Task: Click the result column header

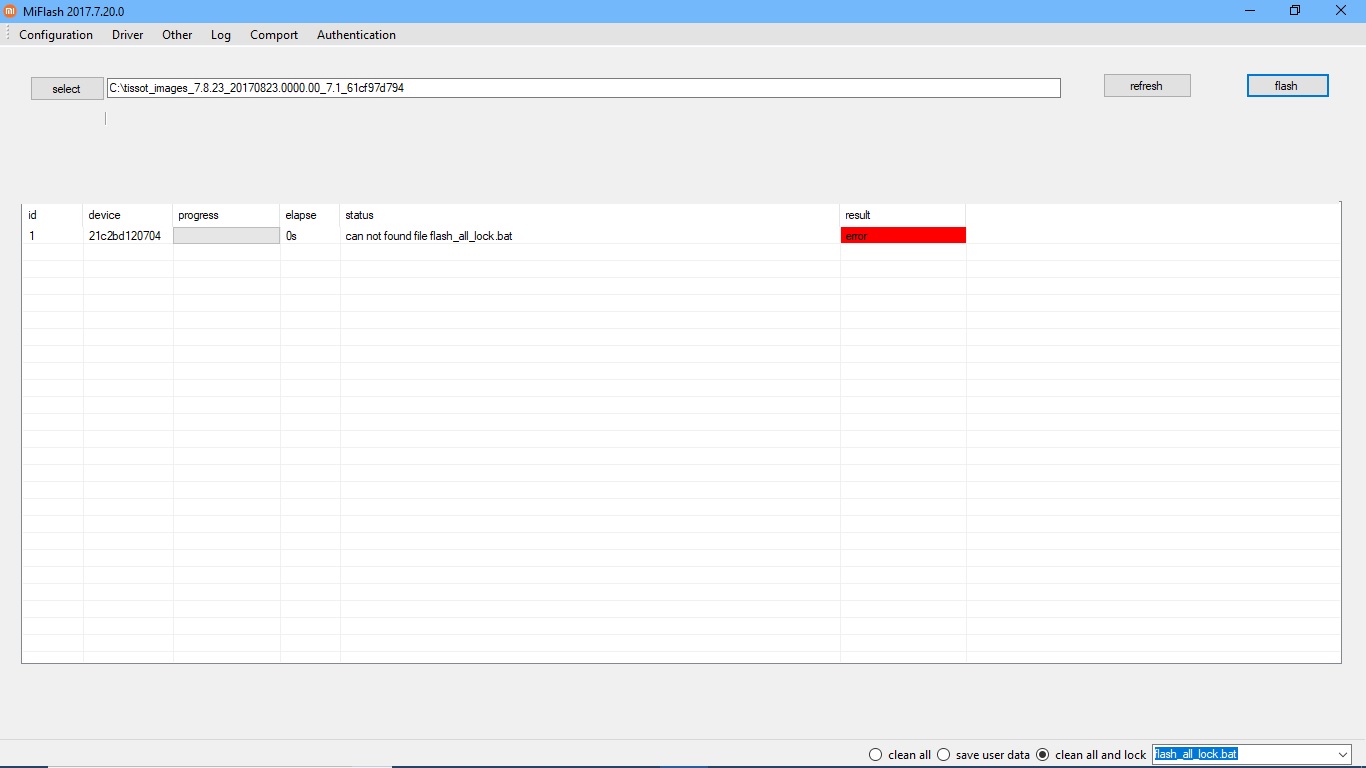Action: [x=903, y=215]
